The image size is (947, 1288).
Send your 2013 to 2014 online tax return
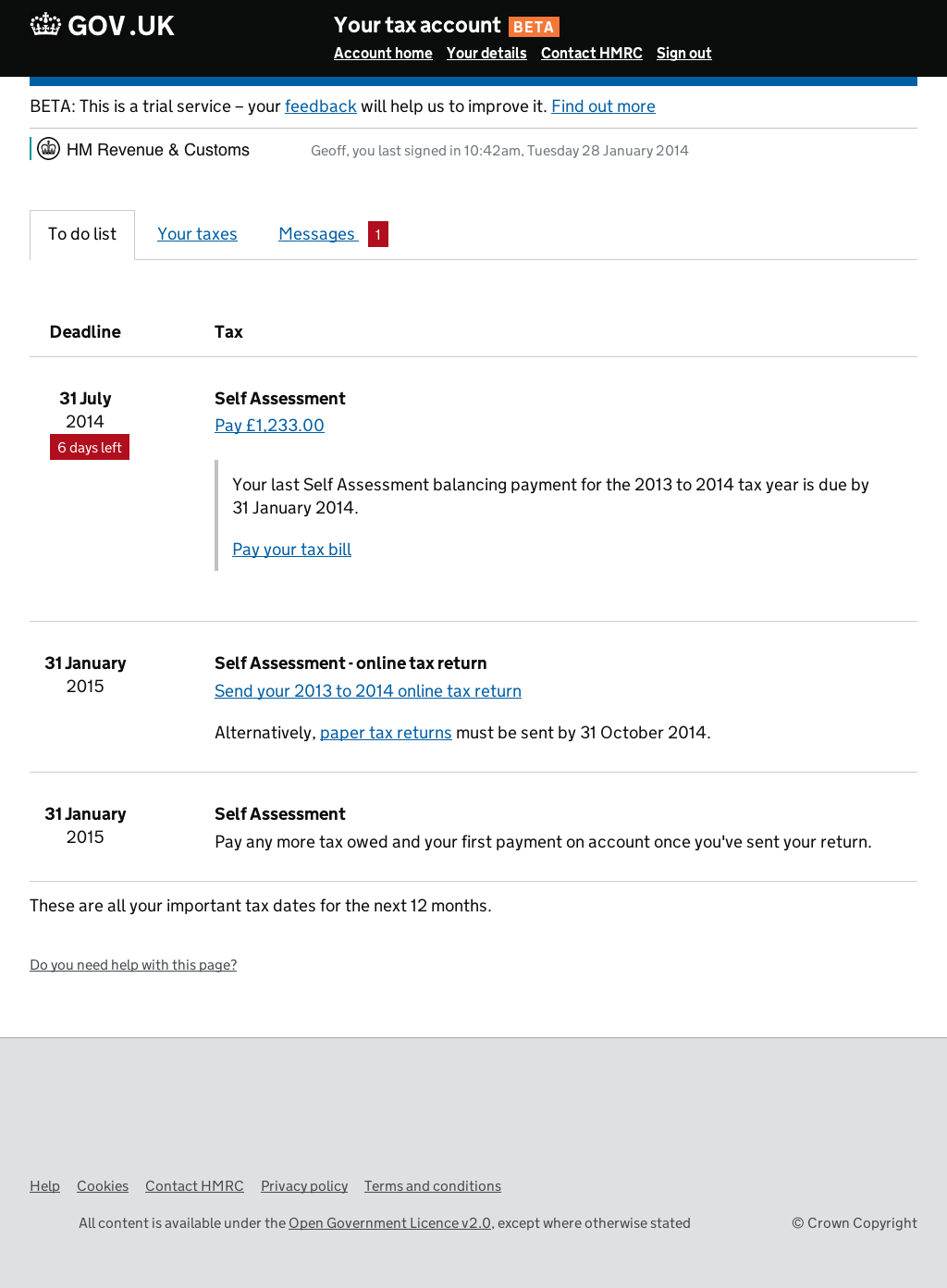(x=367, y=691)
